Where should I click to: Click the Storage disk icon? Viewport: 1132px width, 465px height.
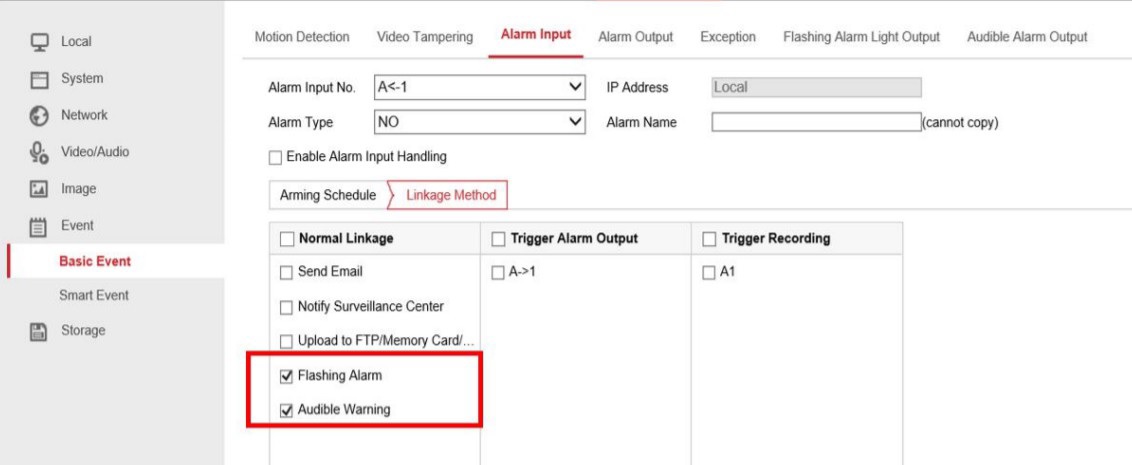pyautogui.click(x=40, y=331)
